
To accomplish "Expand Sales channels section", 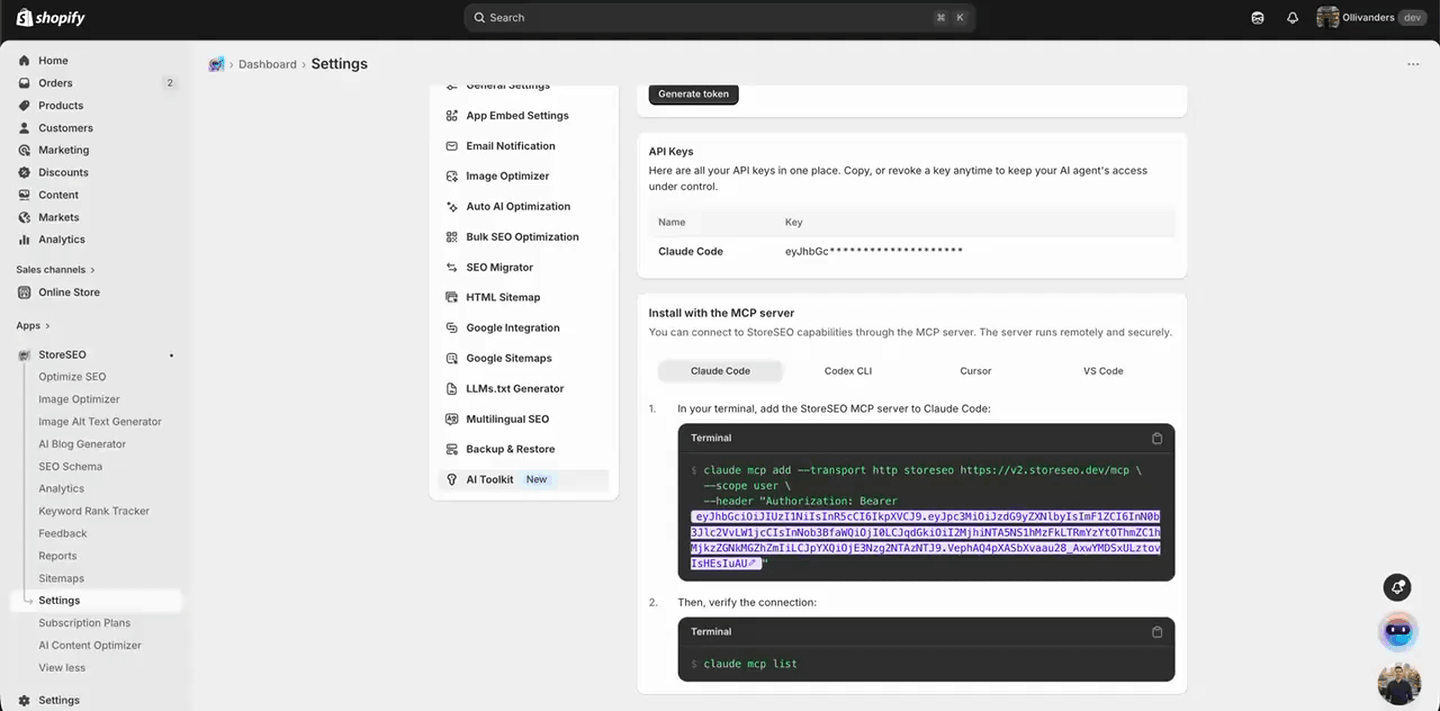I will click(x=55, y=269).
